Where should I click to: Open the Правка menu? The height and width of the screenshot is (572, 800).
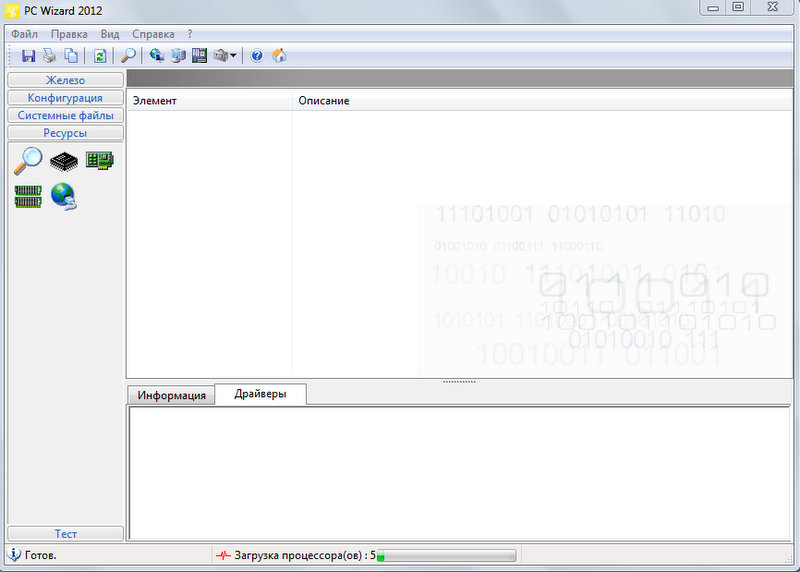point(69,34)
